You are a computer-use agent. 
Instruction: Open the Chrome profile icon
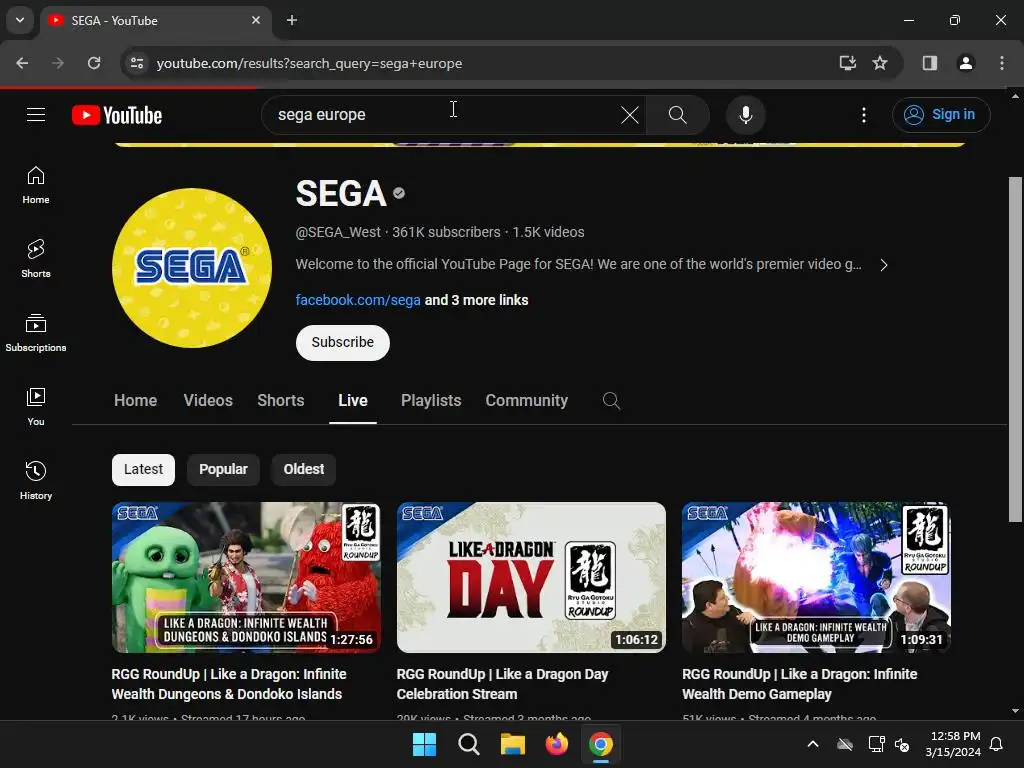966,63
